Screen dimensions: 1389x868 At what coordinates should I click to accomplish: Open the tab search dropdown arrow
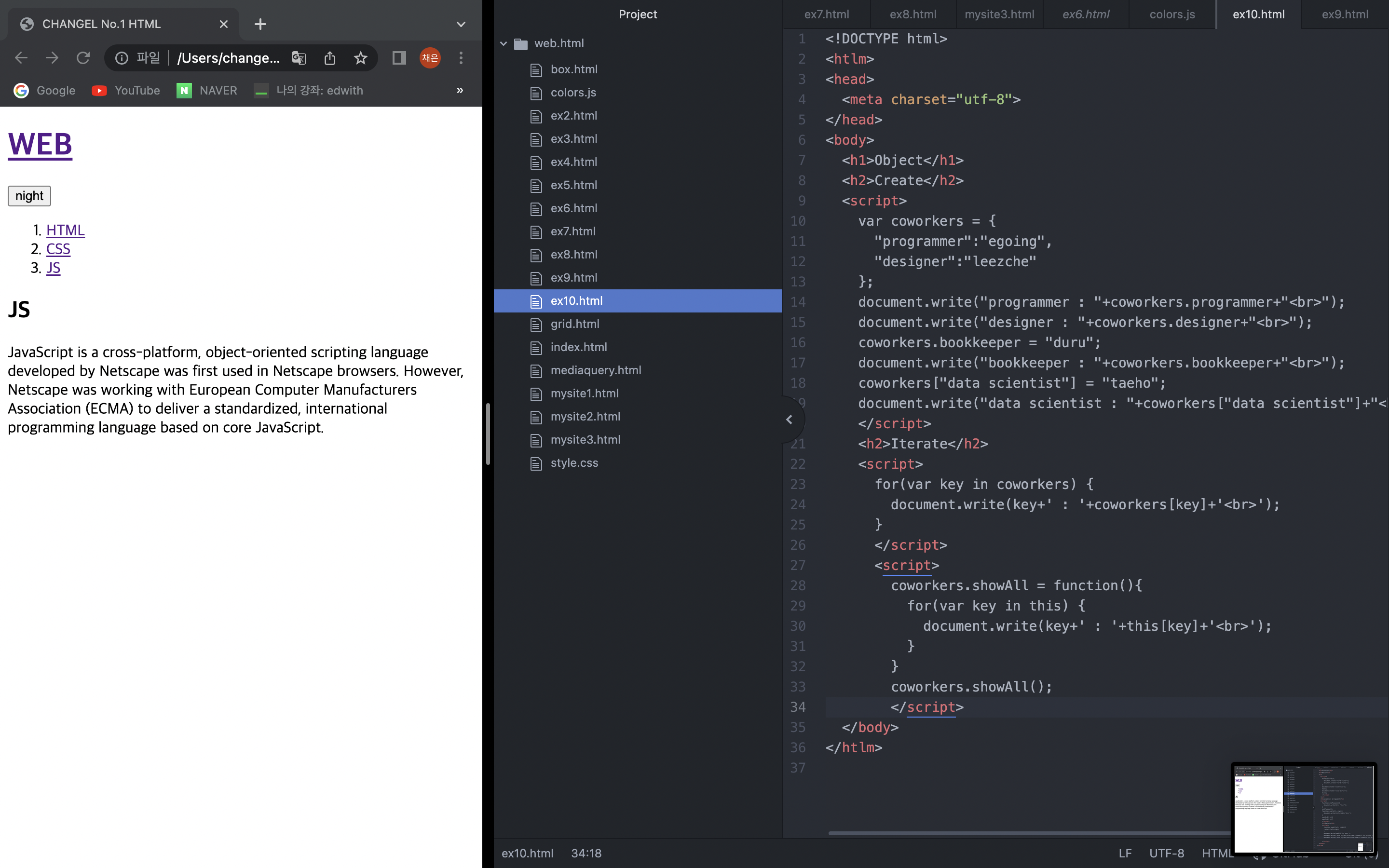pos(461,24)
